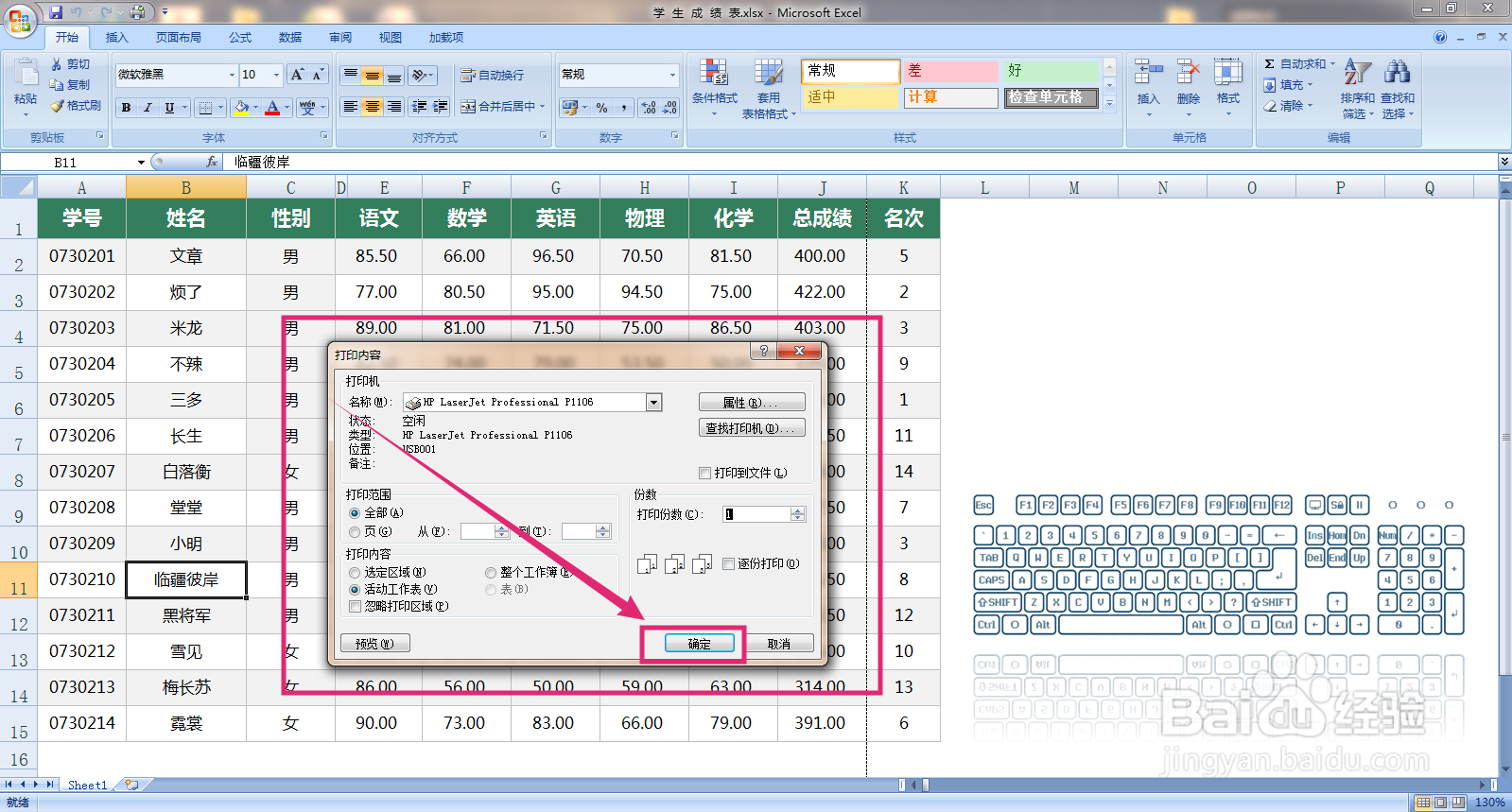Click the percent style icon

click(601, 108)
